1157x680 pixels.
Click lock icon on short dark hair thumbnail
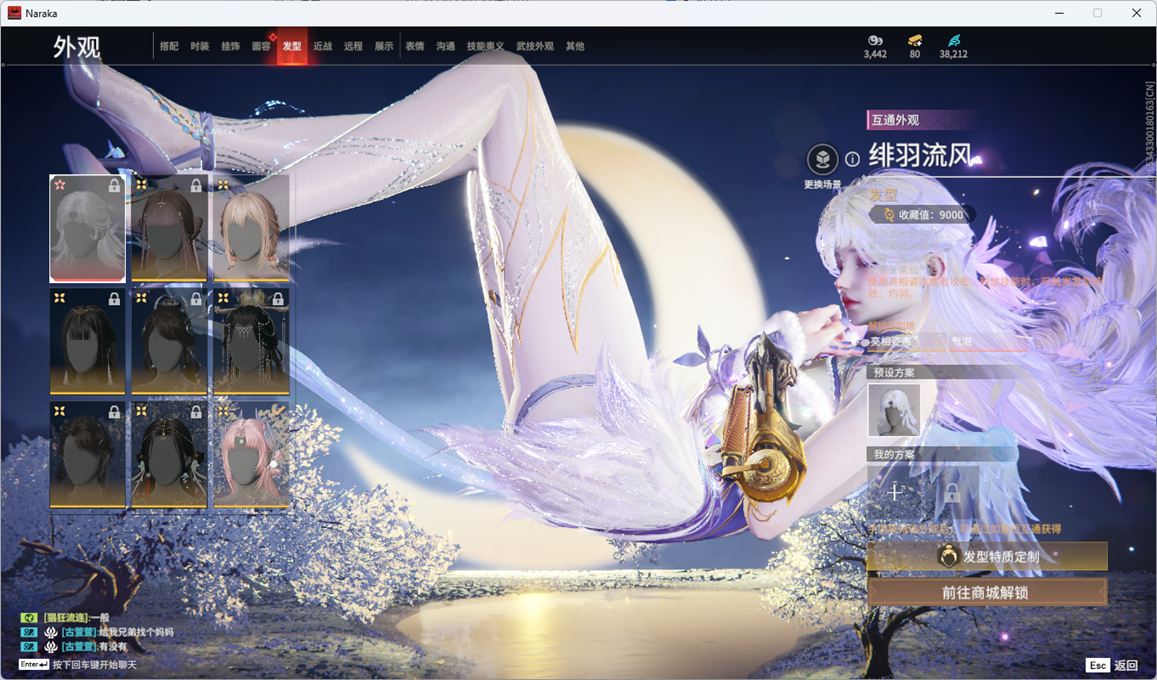click(x=114, y=412)
